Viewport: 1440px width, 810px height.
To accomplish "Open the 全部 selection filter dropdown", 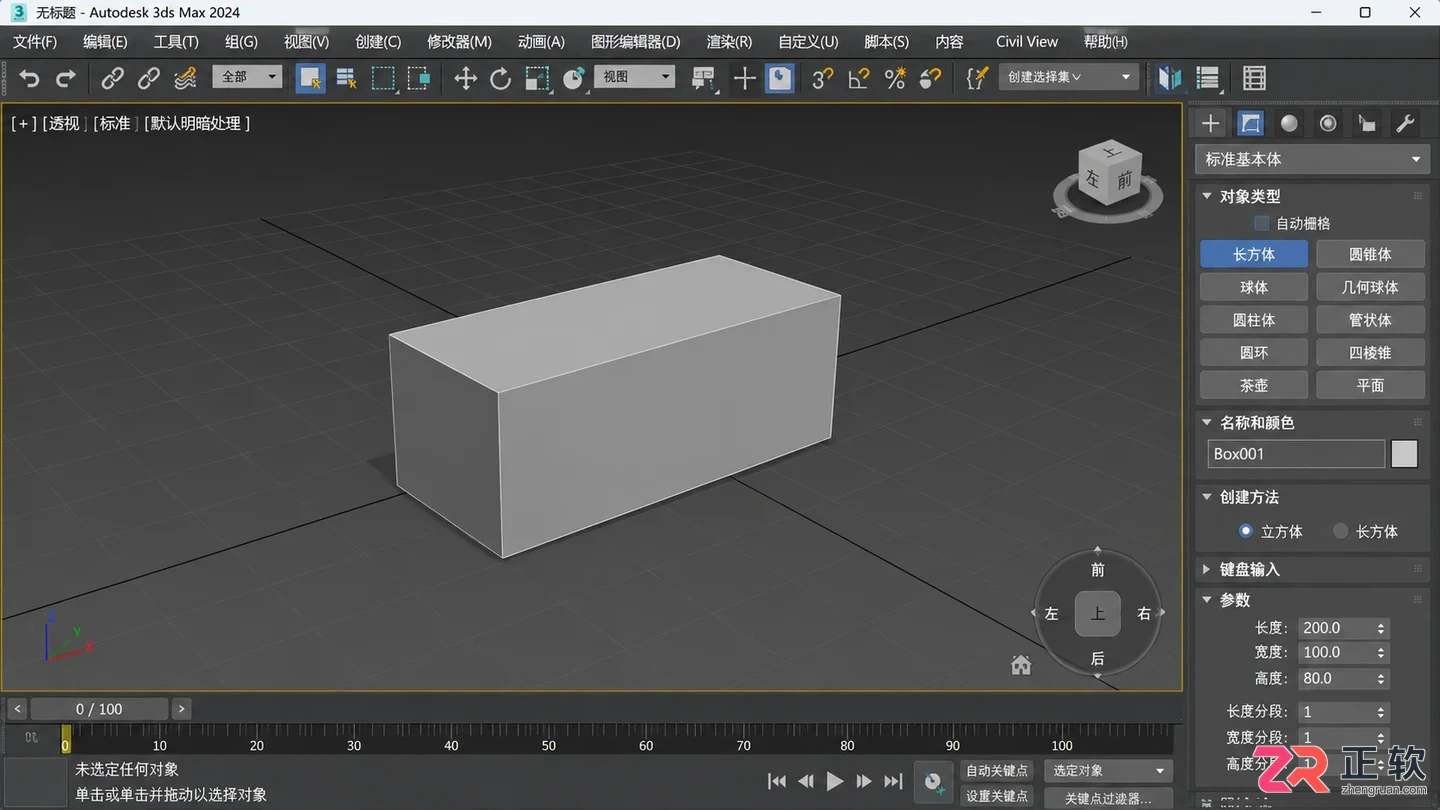I will click(x=247, y=77).
